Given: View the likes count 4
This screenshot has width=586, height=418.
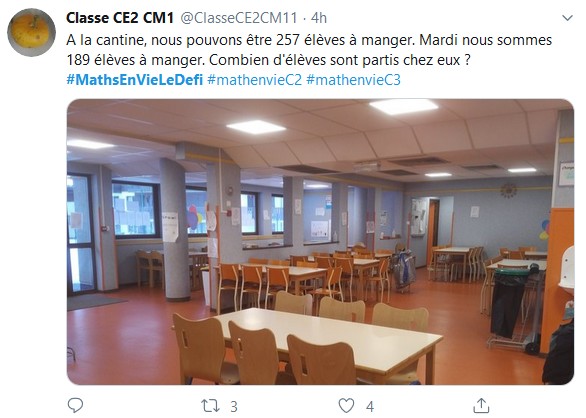Looking at the screenshot, I should tap(370, 406).
